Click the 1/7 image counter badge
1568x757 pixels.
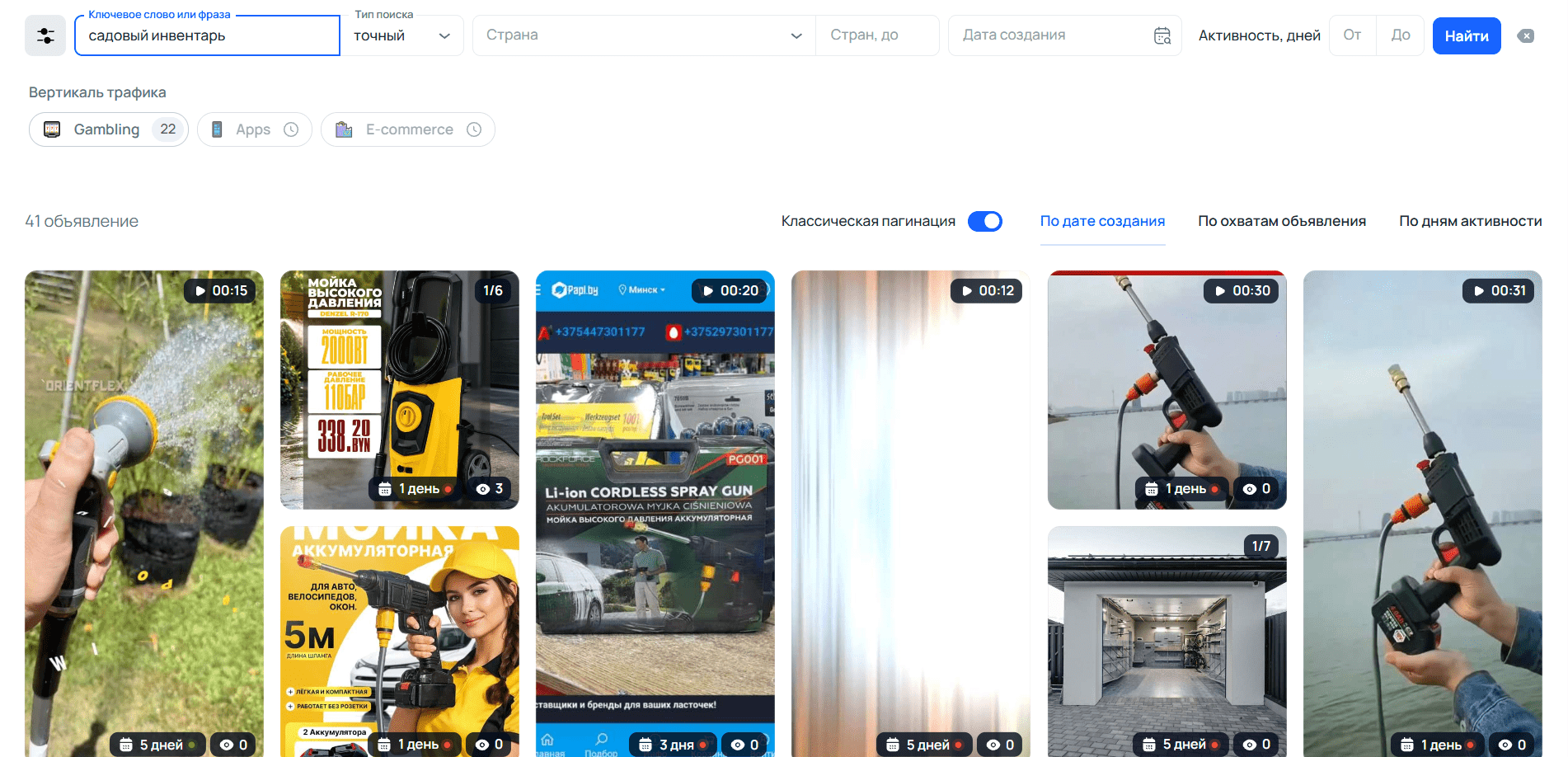[x=1261, y=546]
